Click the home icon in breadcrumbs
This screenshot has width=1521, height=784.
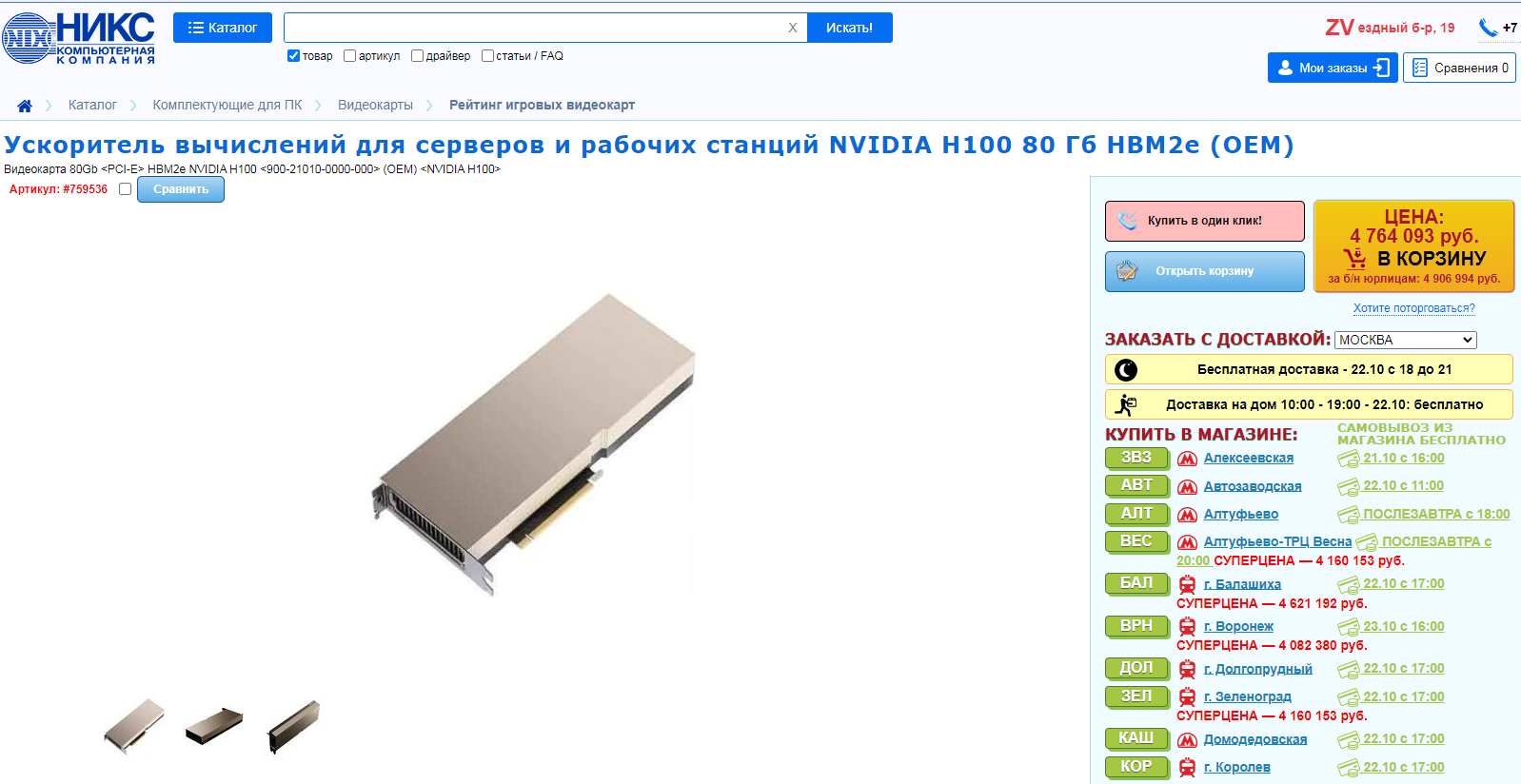click(x=25, y=106)
